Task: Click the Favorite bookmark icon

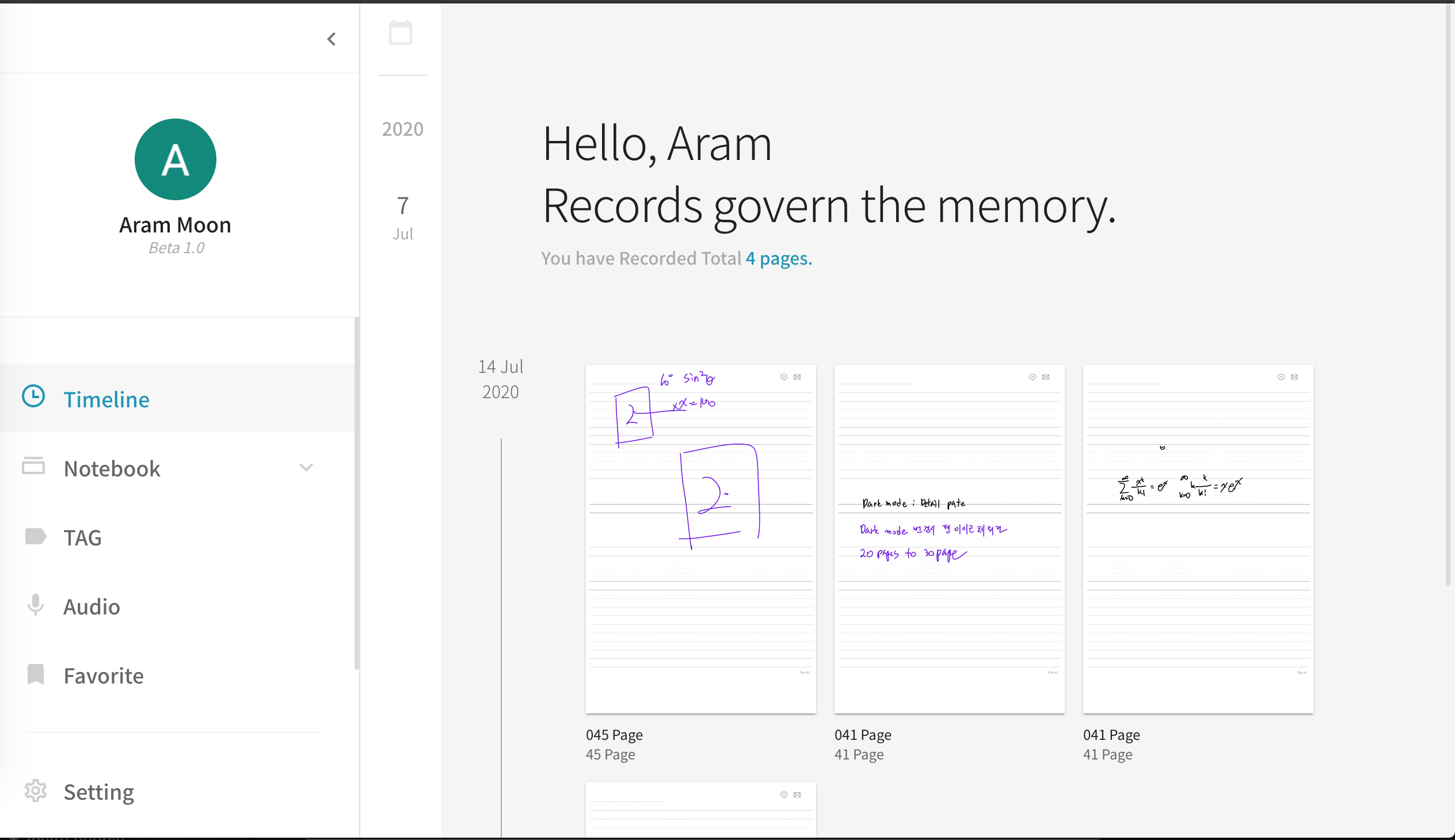Action: click(x=36, y=674)
